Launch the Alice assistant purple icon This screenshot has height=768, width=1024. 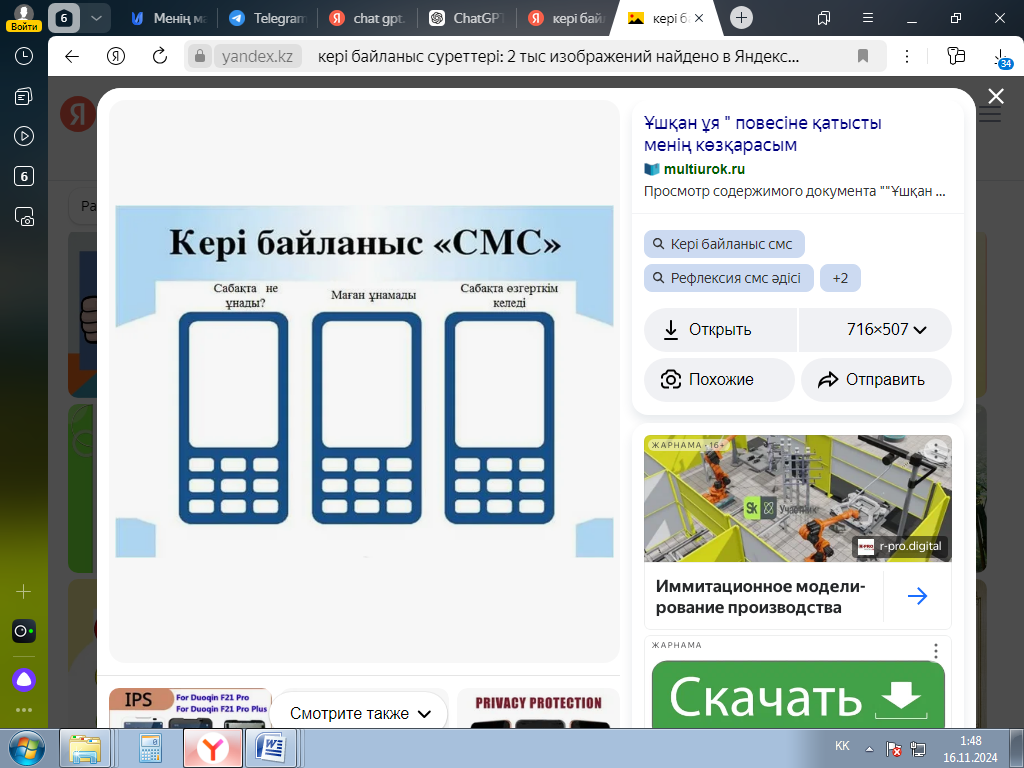(24, 680)
